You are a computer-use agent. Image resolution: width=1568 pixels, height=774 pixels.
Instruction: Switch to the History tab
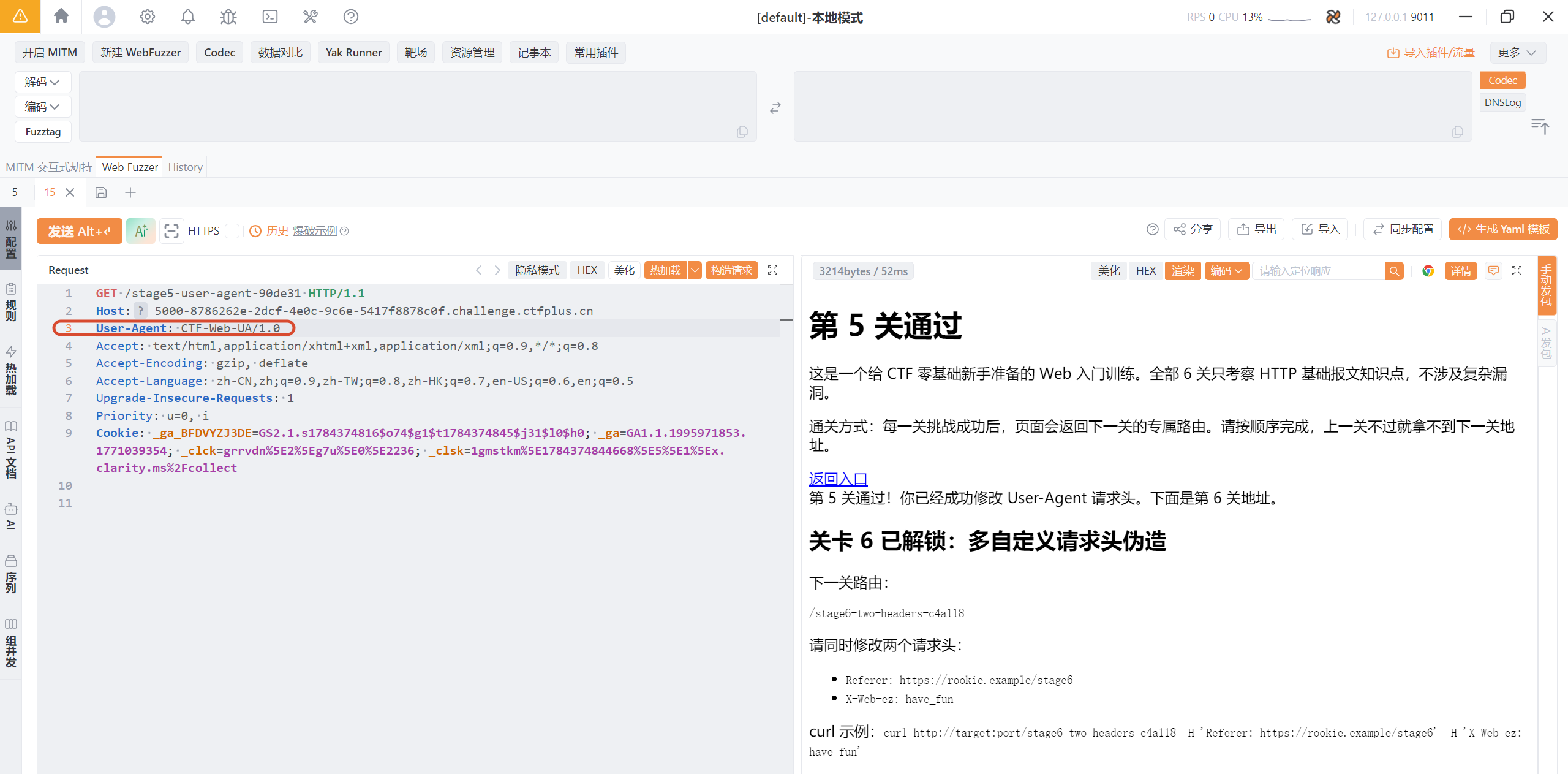pos(185,167)
